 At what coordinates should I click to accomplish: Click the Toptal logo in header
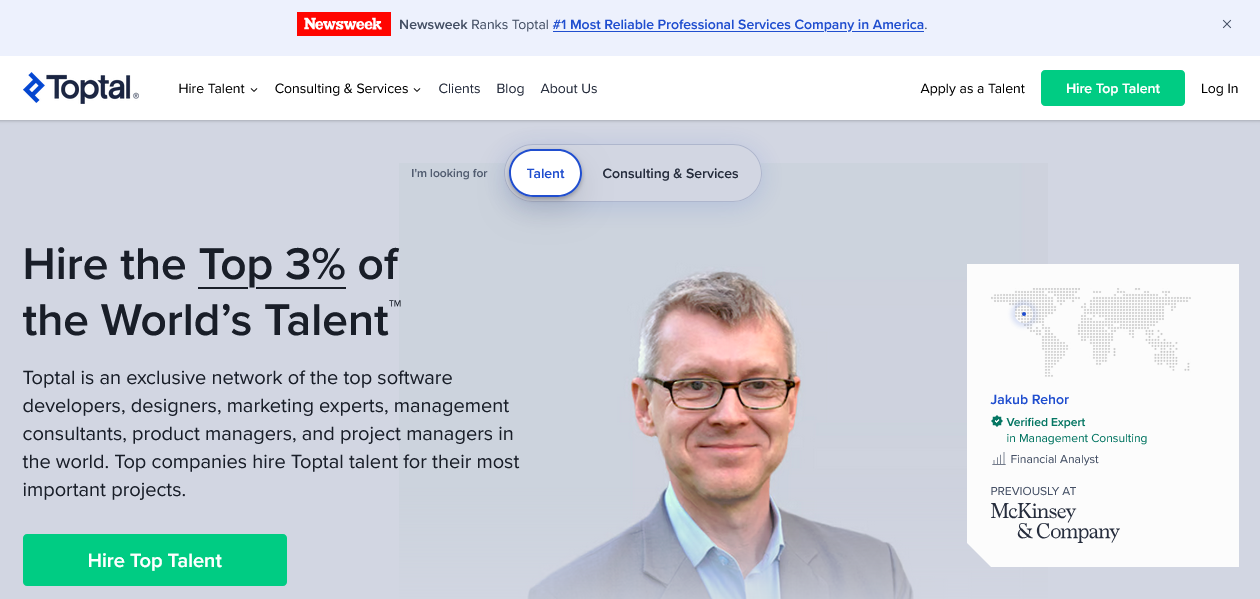(81, 88)
